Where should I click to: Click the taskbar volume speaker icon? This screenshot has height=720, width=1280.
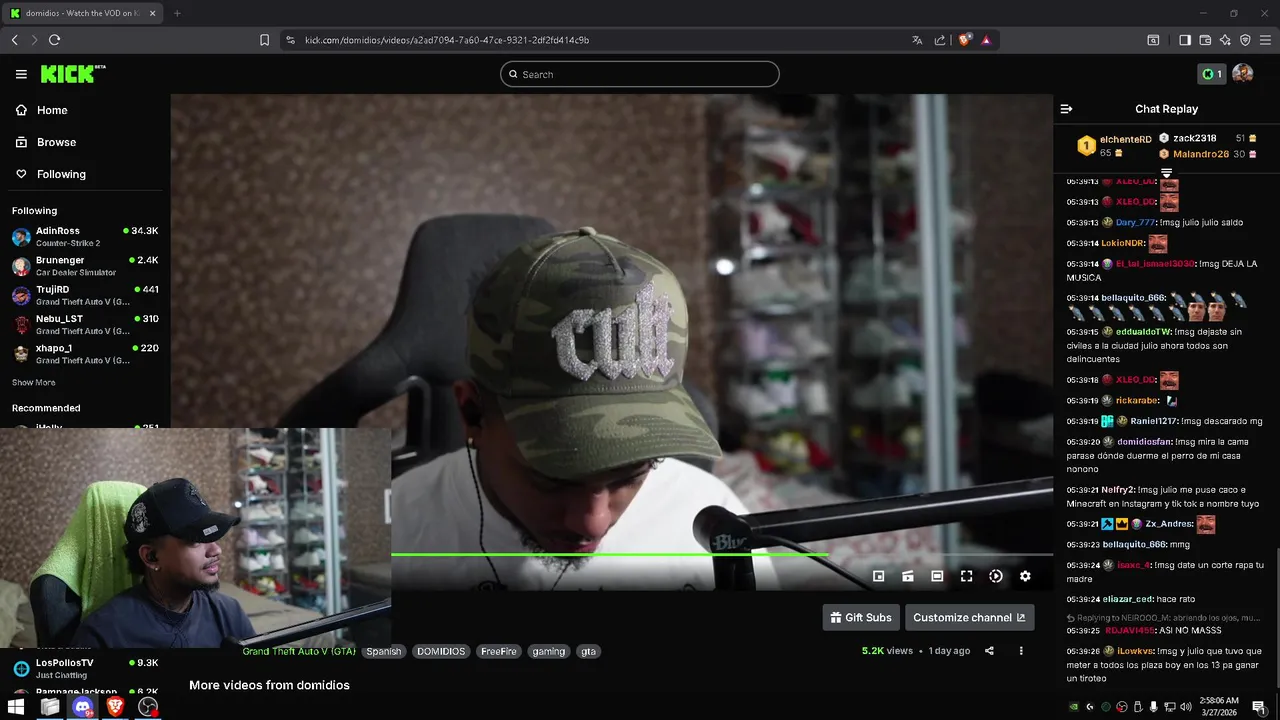[x=1186, y=707]
